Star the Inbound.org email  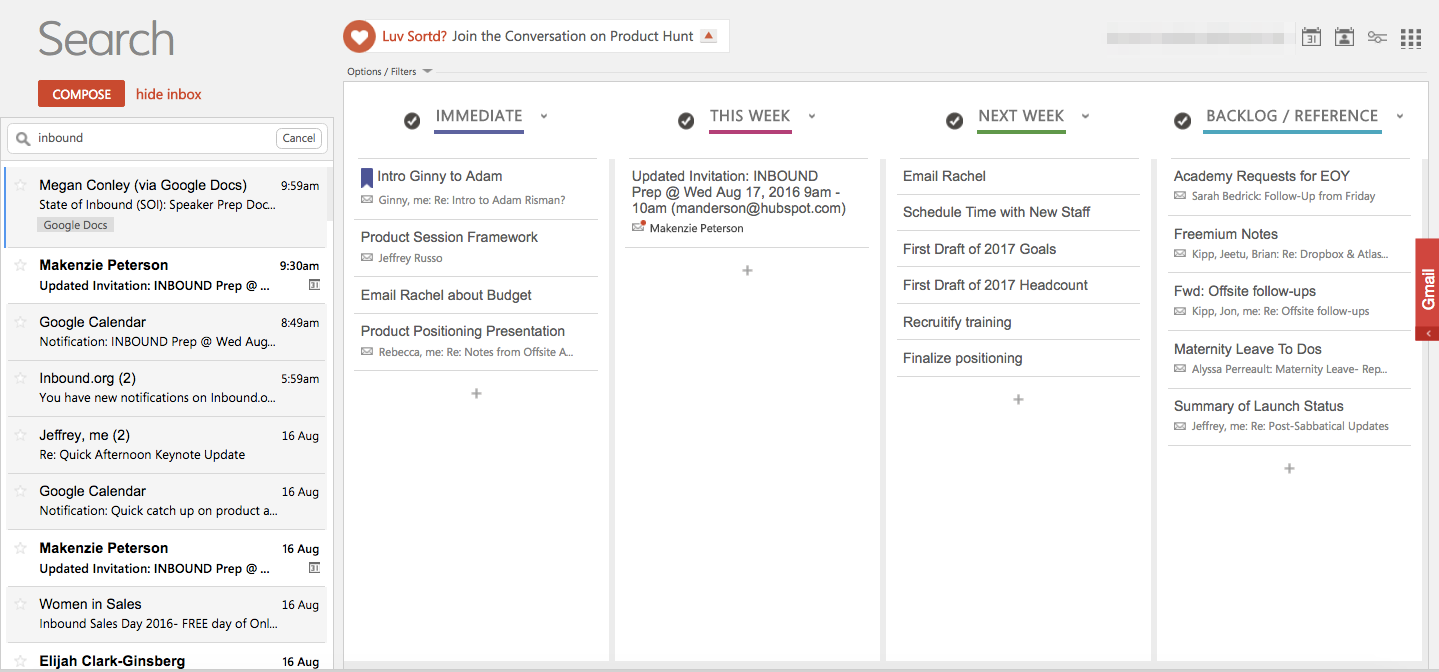(20, 379)
